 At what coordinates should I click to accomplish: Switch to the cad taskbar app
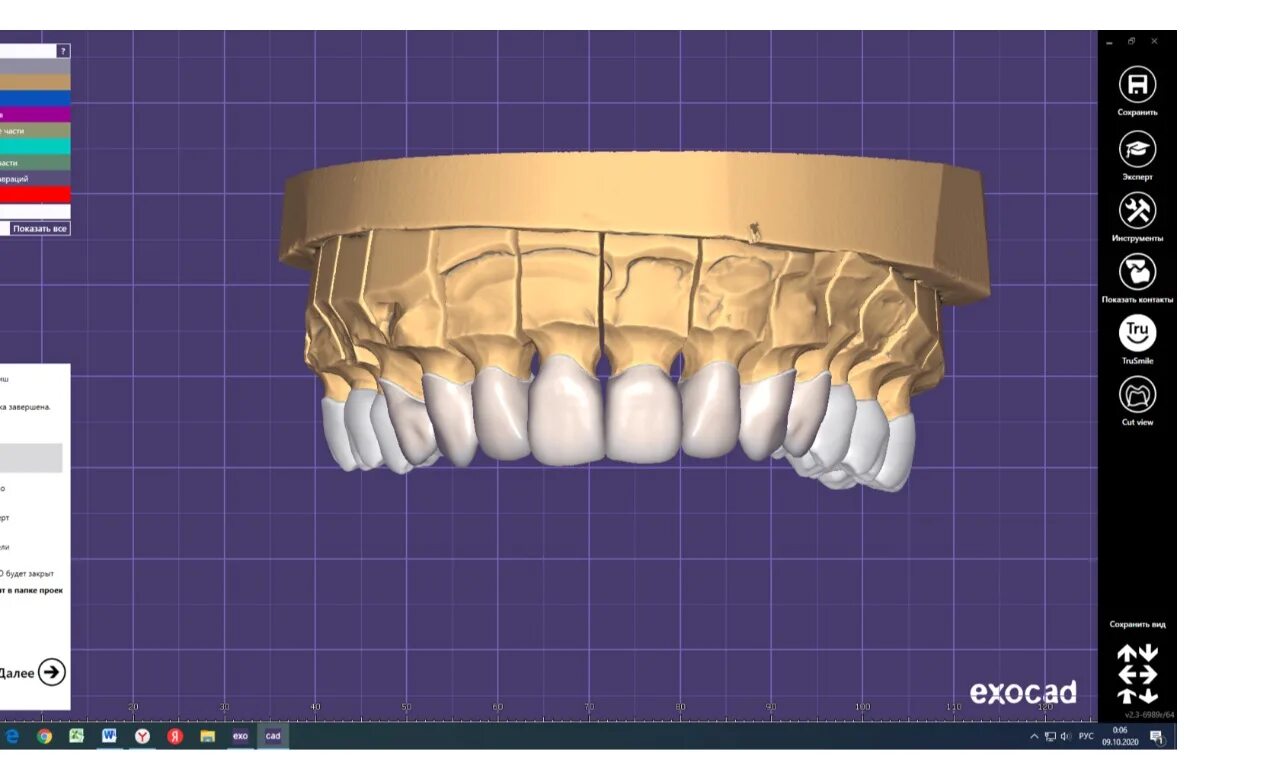pyautogui.click(x=273, y=736)
